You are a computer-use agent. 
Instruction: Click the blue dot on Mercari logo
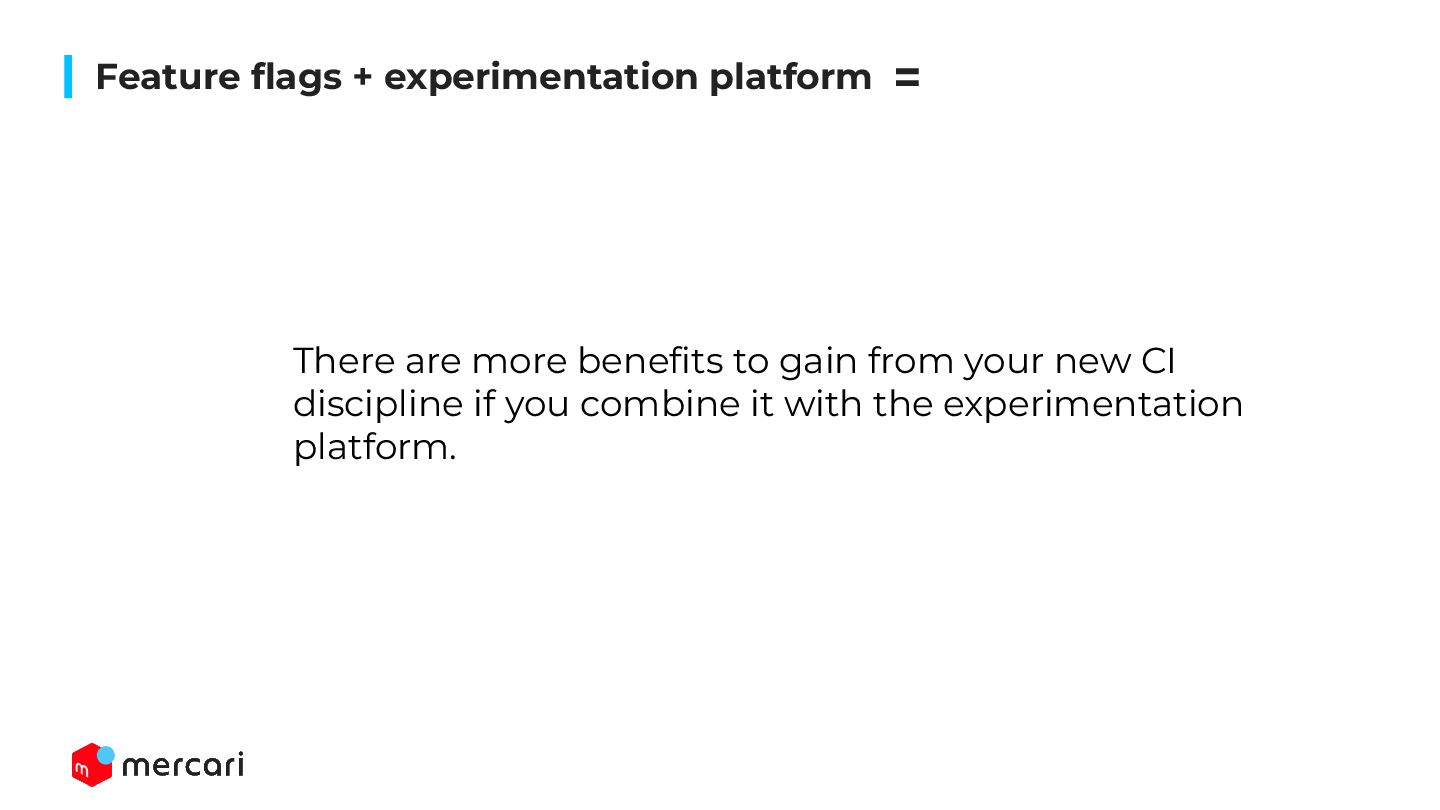point(105,755)
